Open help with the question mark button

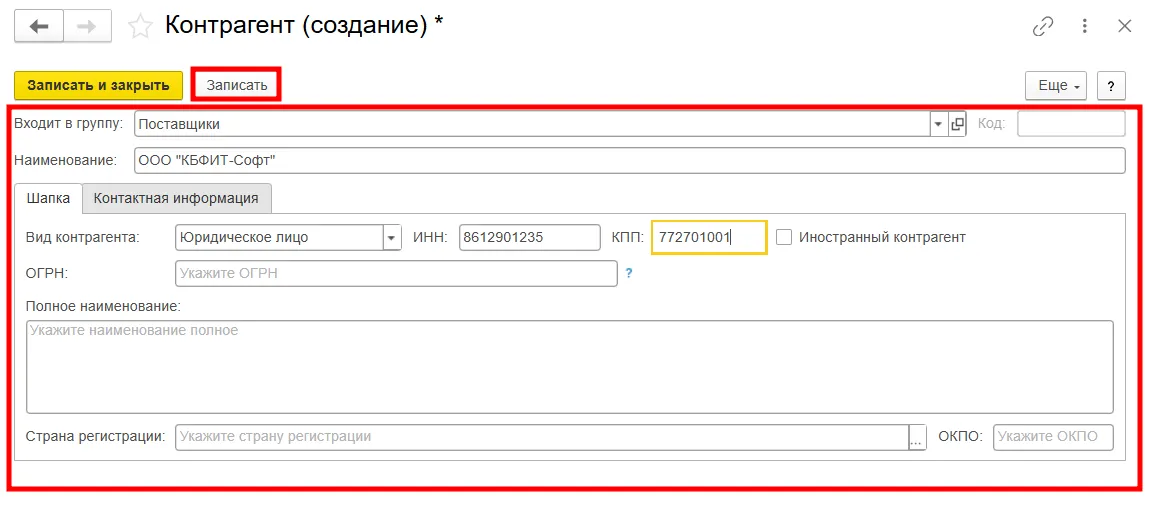(1111, 85)
